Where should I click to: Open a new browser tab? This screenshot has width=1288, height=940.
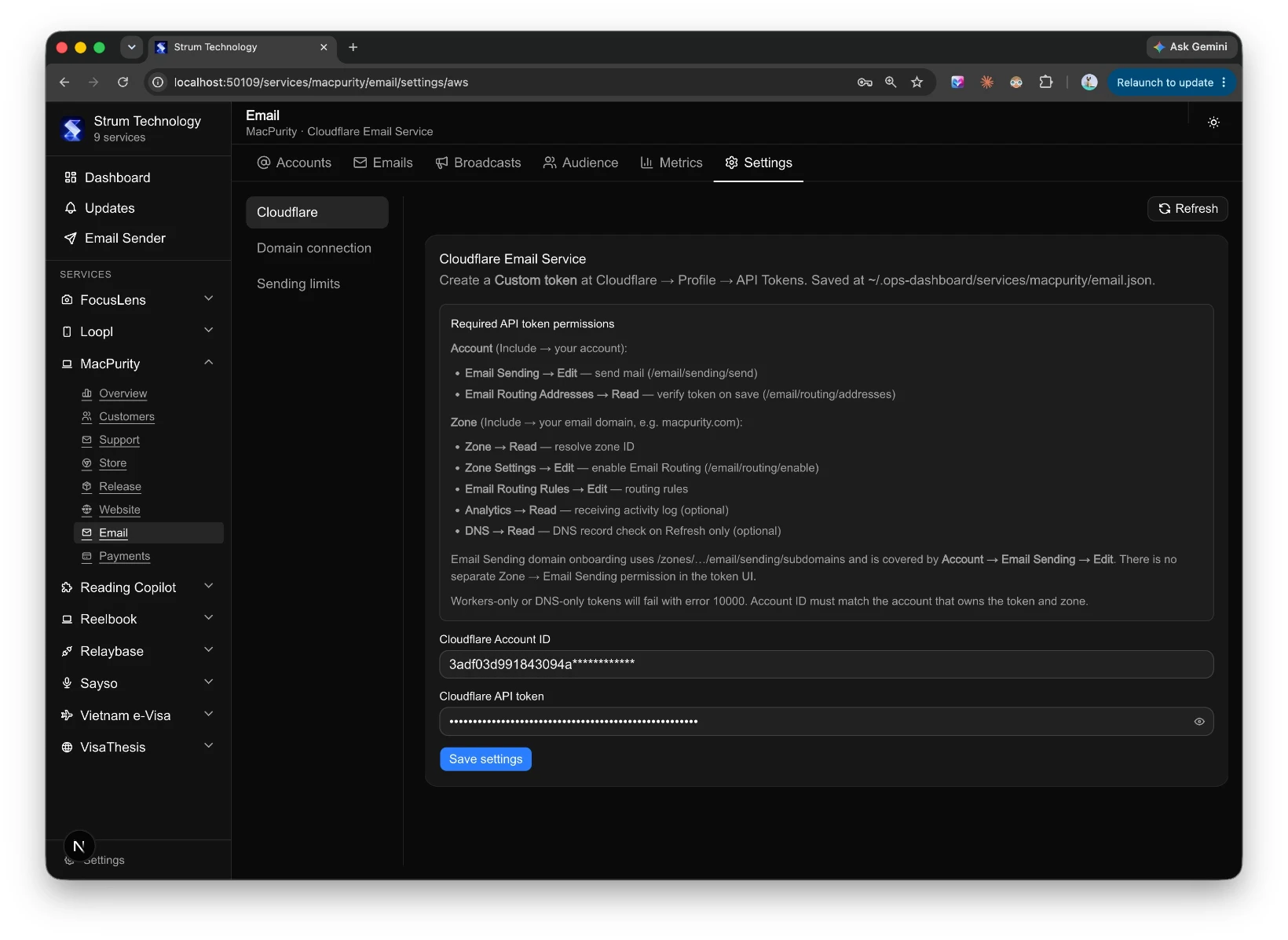point(353,47)
